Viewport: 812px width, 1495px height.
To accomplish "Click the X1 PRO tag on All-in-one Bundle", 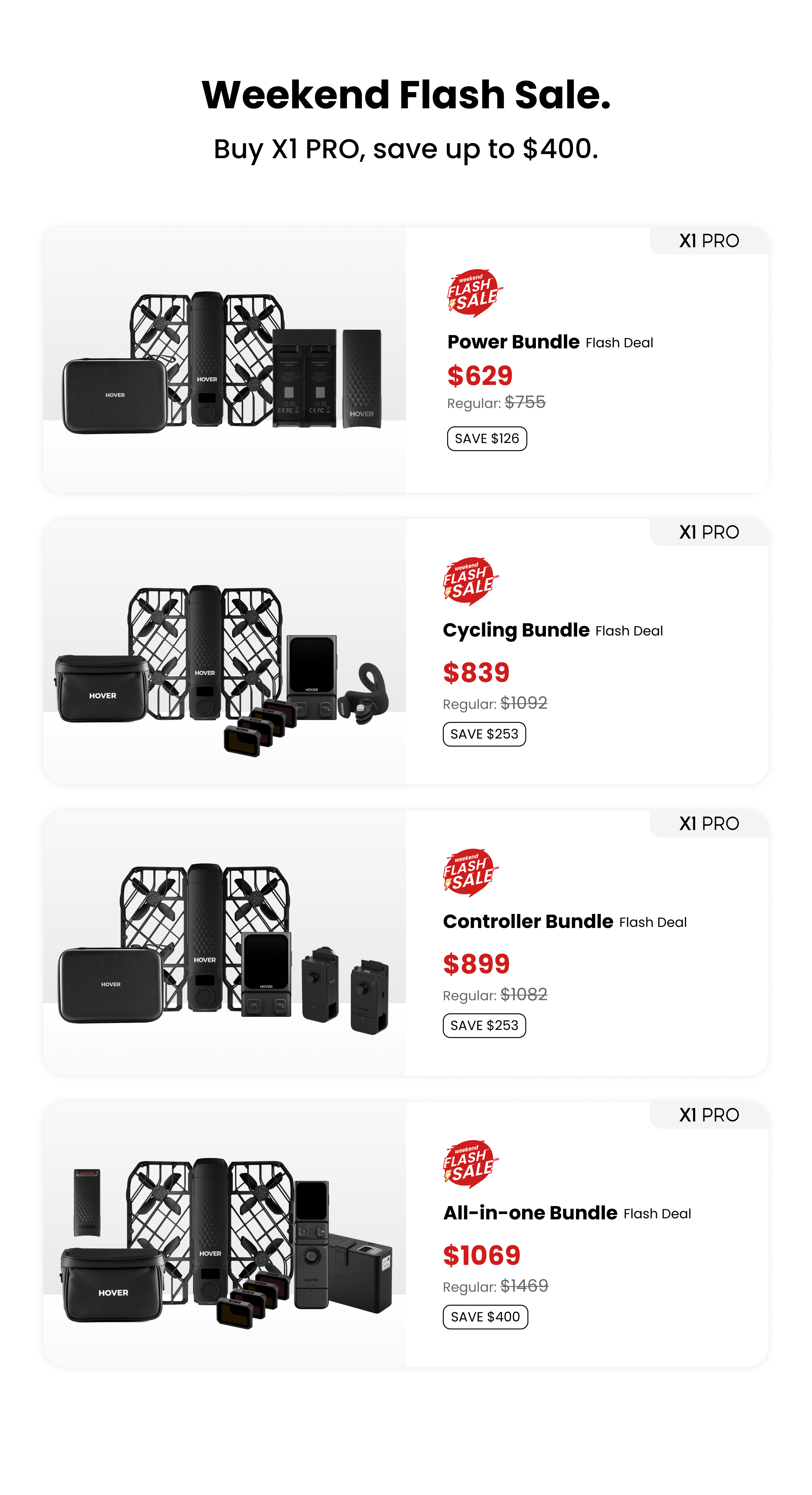I will pos(709,1115).
